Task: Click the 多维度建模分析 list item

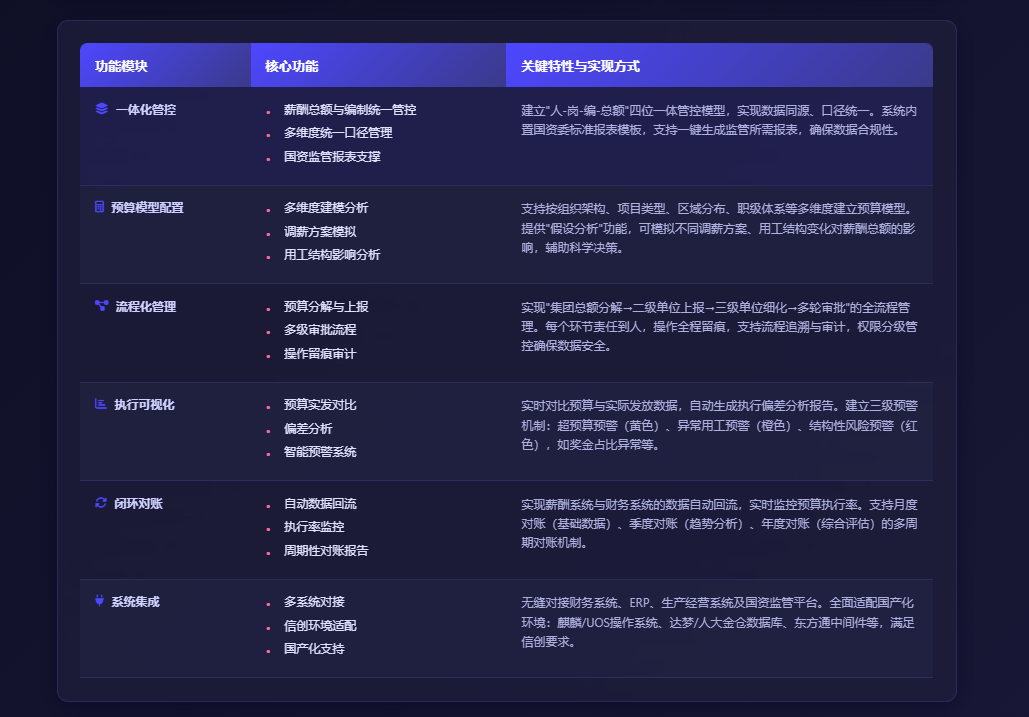Action: coord(326,208)
